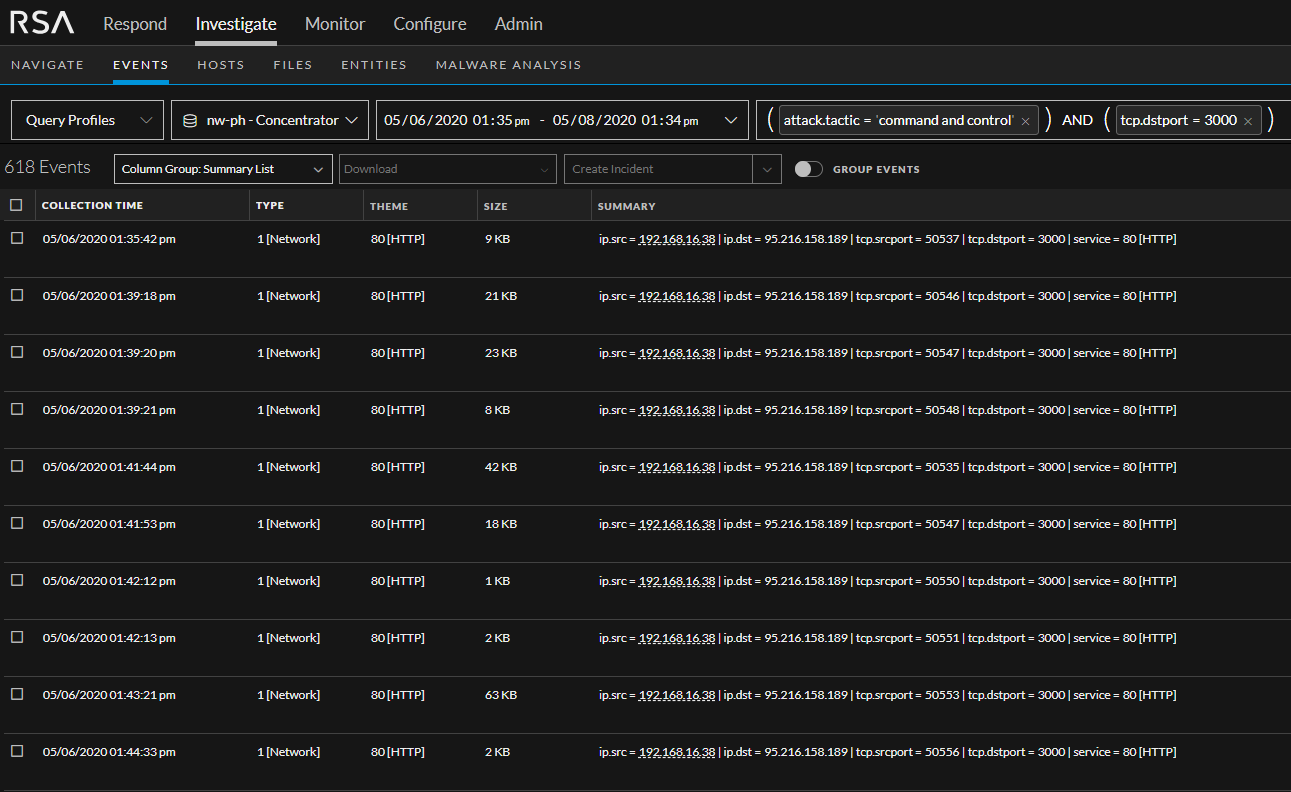The height and width of the screenshot is (792, 1291).
Task: Open the Download dropdown
Action: (447, 169)
